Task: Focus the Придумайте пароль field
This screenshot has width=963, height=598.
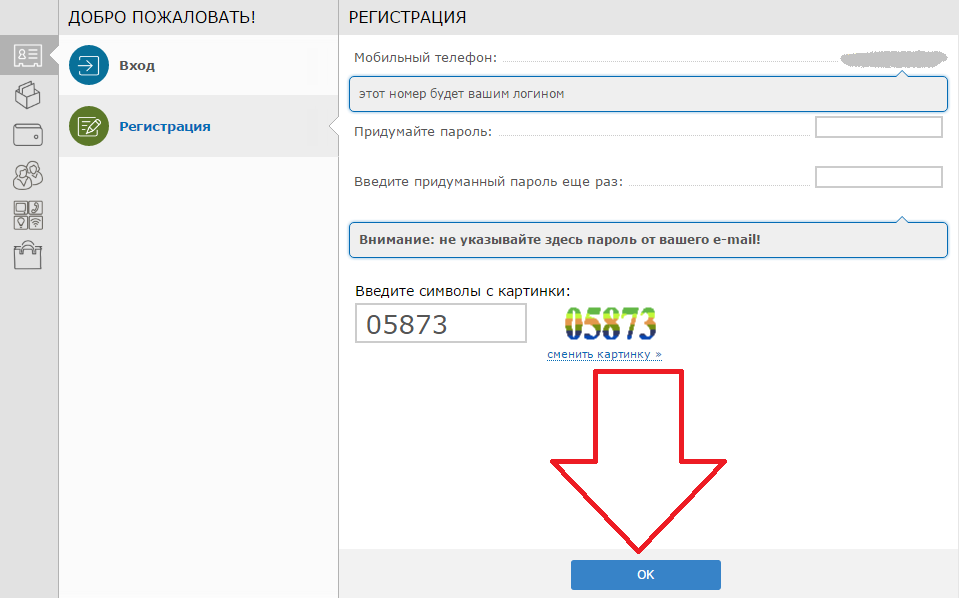Action: click(879, 127)
